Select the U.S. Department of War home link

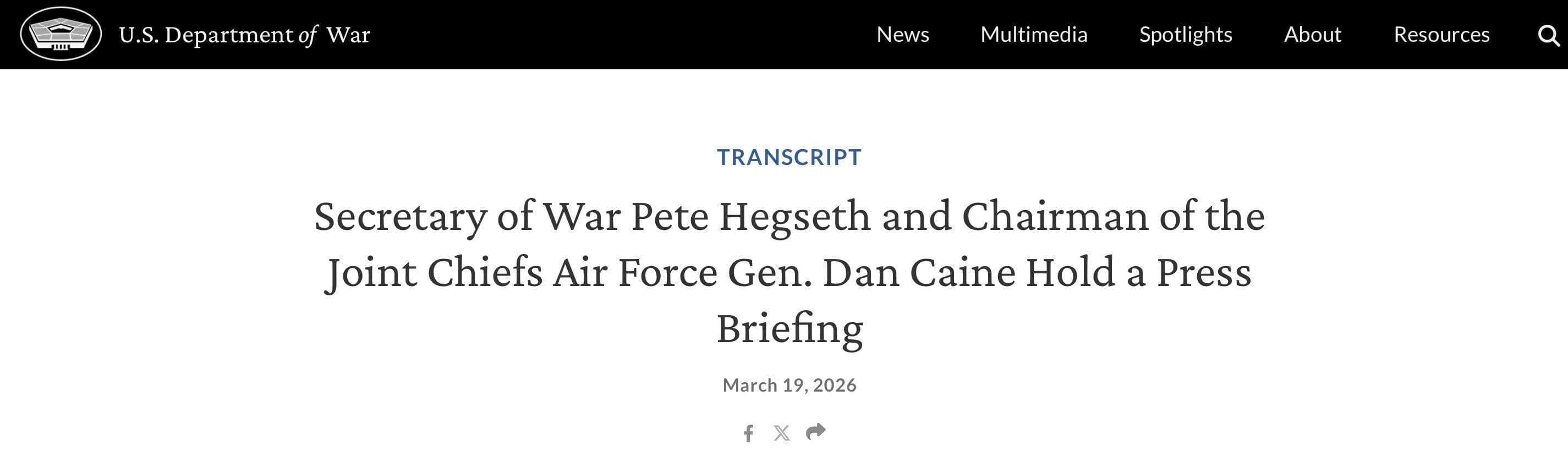click(x=244, y=35)
